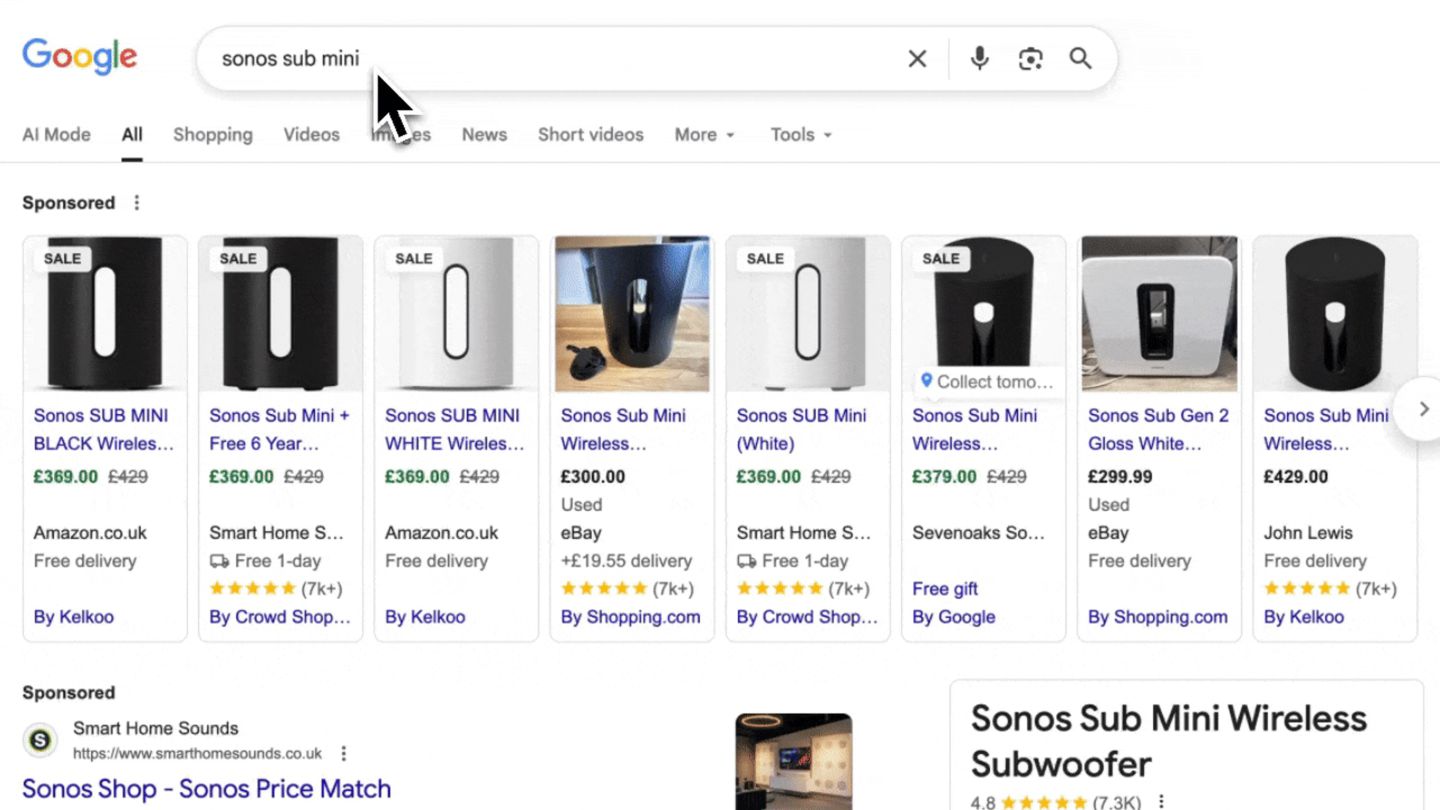Start voice search with microphone icon
Image resolution: width=1440 pixels, height=810 pixels.
(980, 59)
